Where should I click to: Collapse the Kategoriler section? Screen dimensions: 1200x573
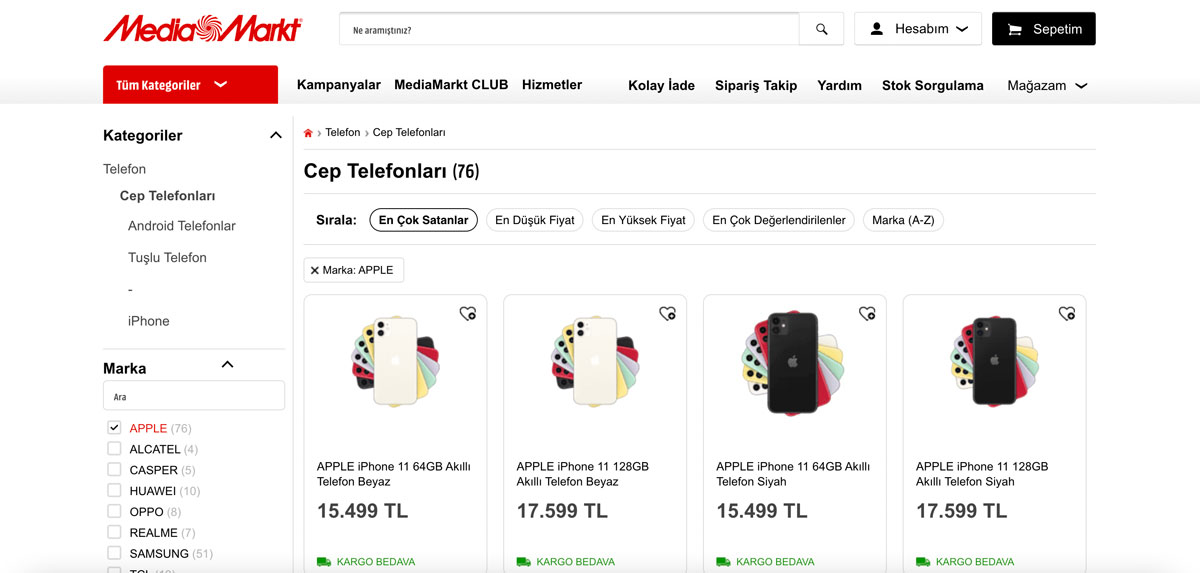click(x=276, y=135)
